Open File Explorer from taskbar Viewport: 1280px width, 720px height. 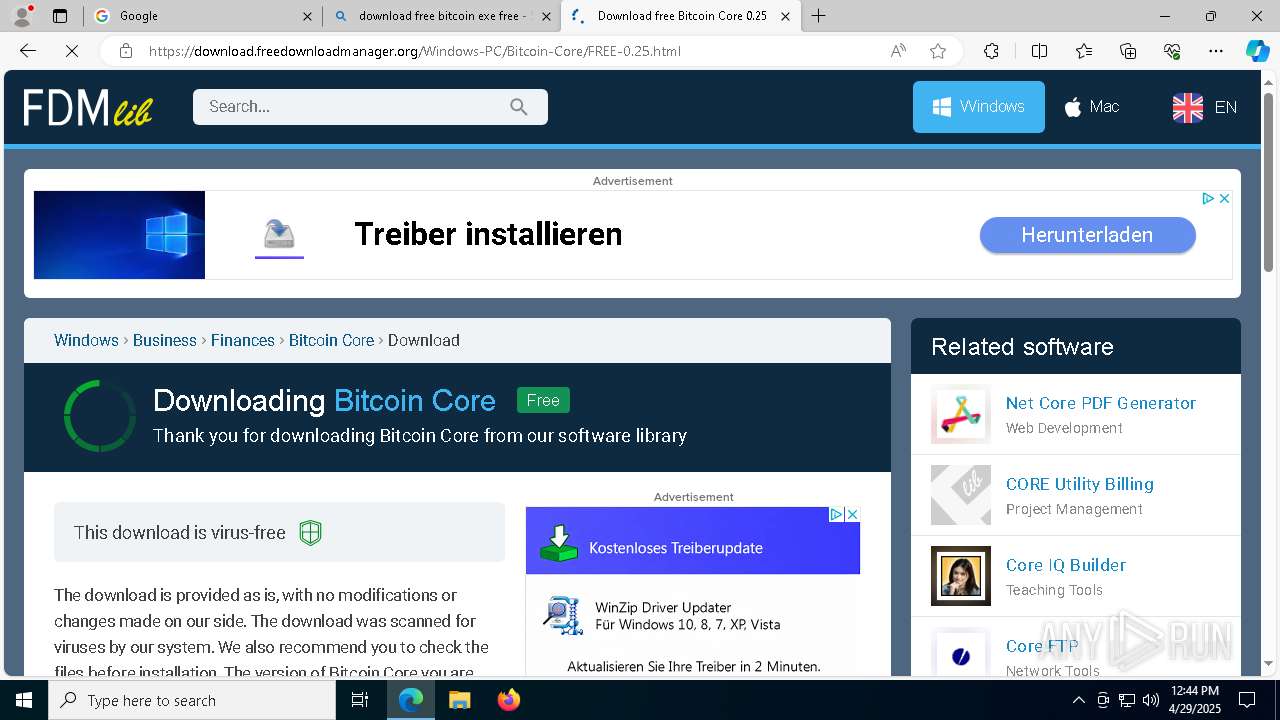459,700
